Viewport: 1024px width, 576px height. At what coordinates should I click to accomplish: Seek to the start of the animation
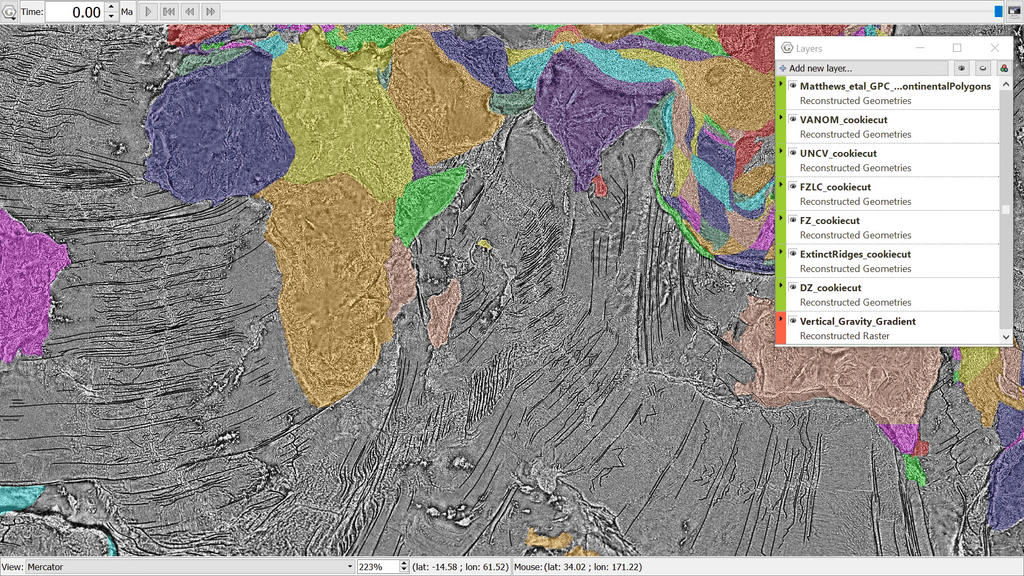pyautogui.click(x=170, y=11)
